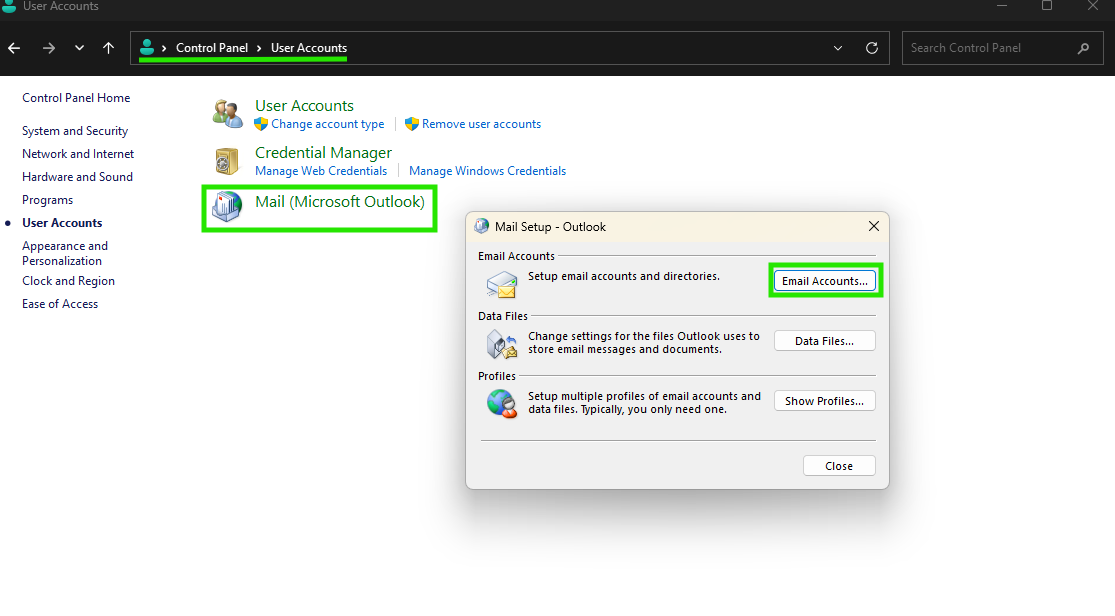The image size is (1115, 616).
Task: Open Hardware and Sound category
Action: (78, 177)
